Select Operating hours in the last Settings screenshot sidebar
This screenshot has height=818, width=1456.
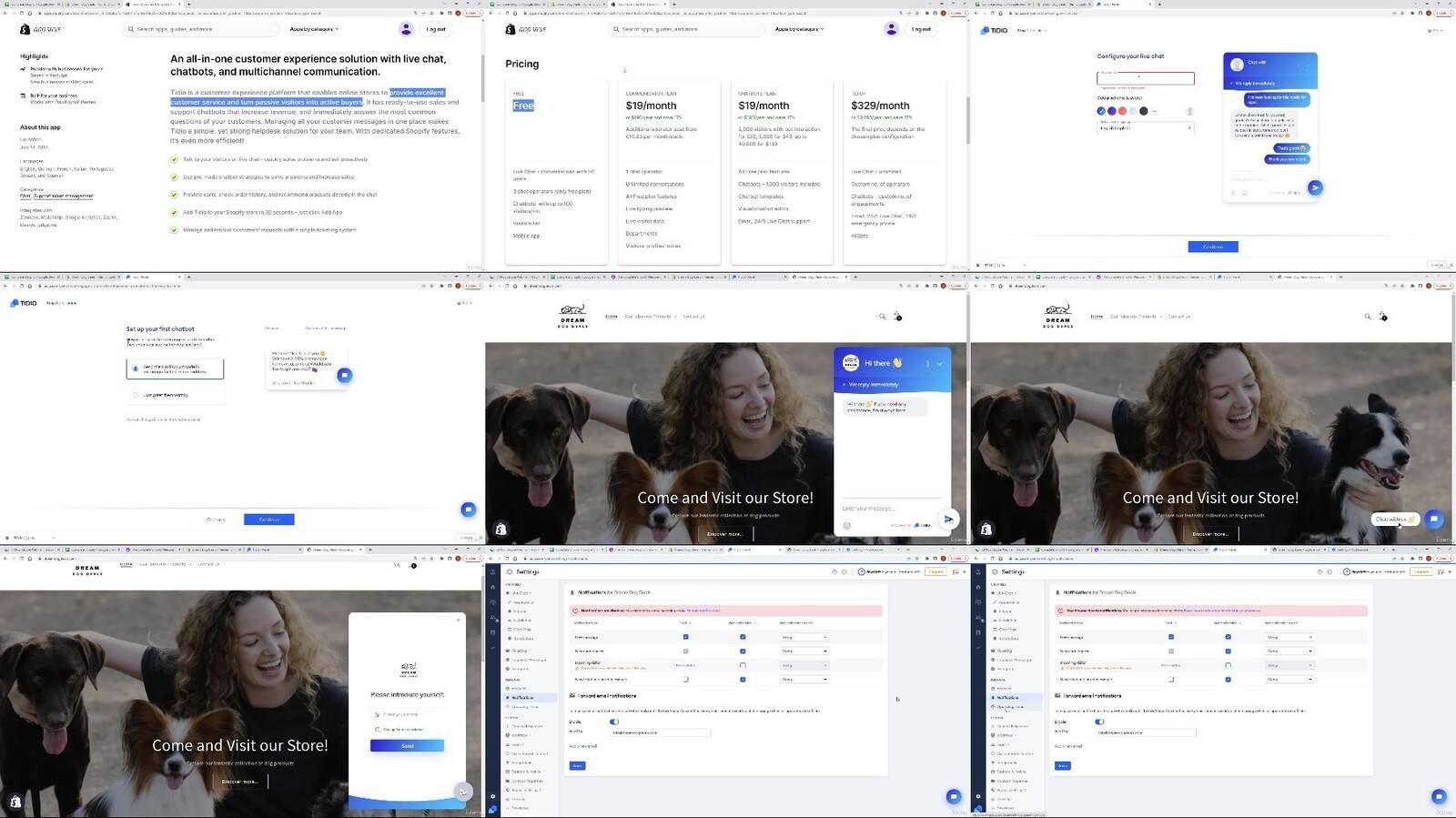click(1016, 707)
